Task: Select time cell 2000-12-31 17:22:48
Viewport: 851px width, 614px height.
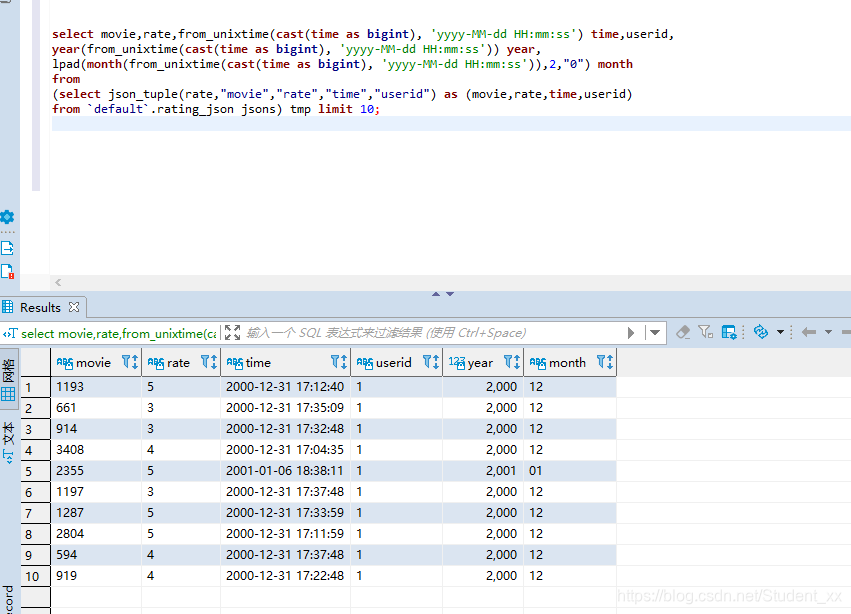Action: coord(285,575)
